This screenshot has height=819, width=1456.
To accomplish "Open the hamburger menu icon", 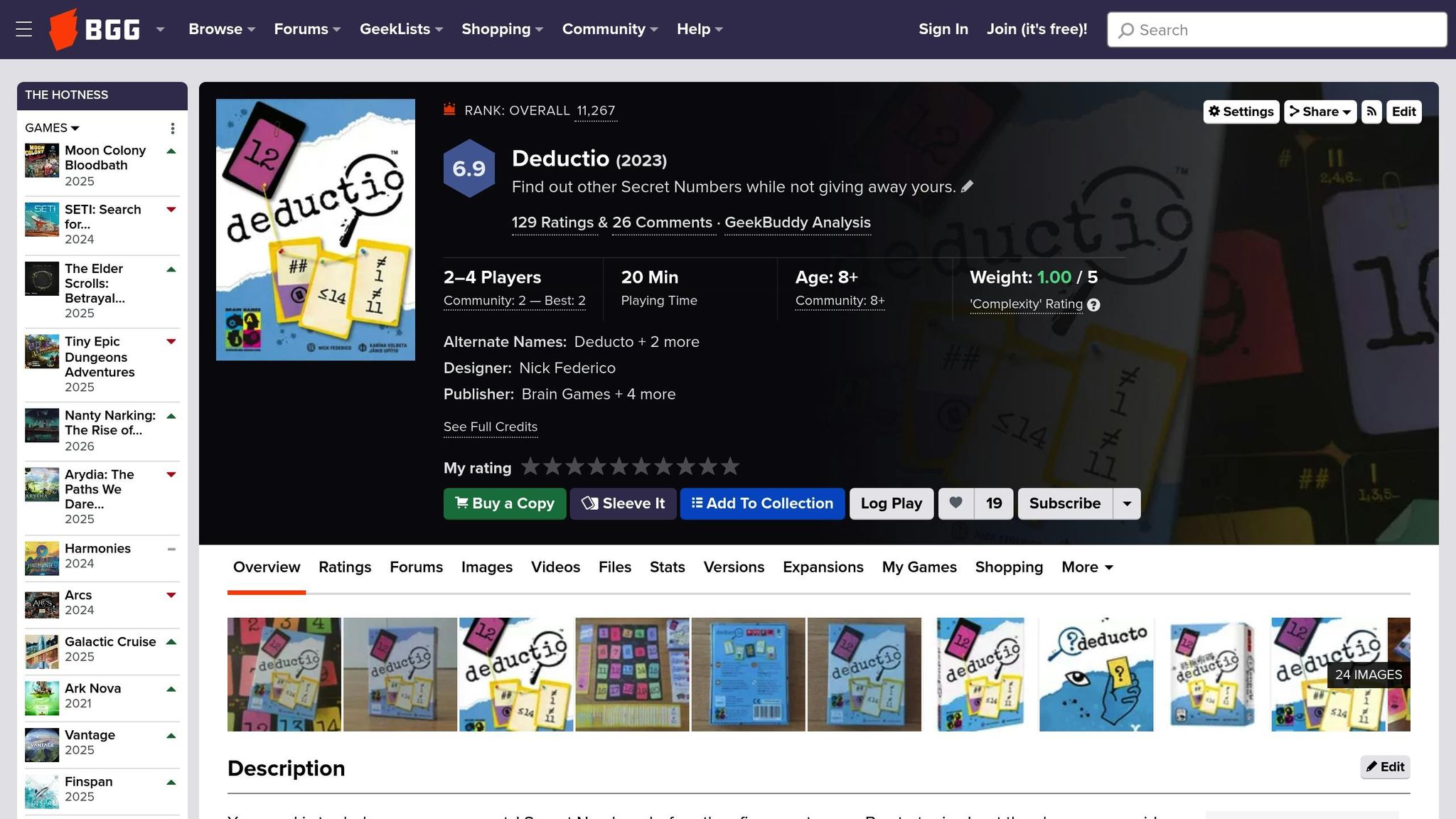I will click(24, 29).
